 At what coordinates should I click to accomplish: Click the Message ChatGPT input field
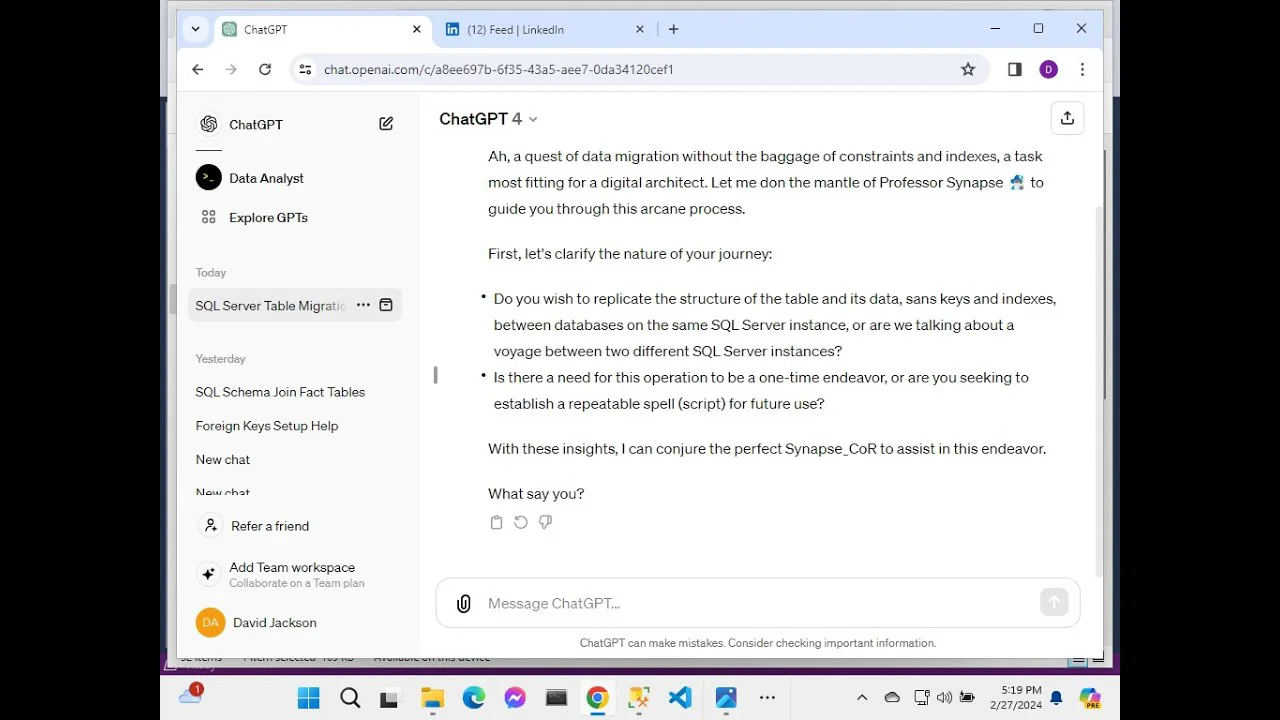click(758, 603)
